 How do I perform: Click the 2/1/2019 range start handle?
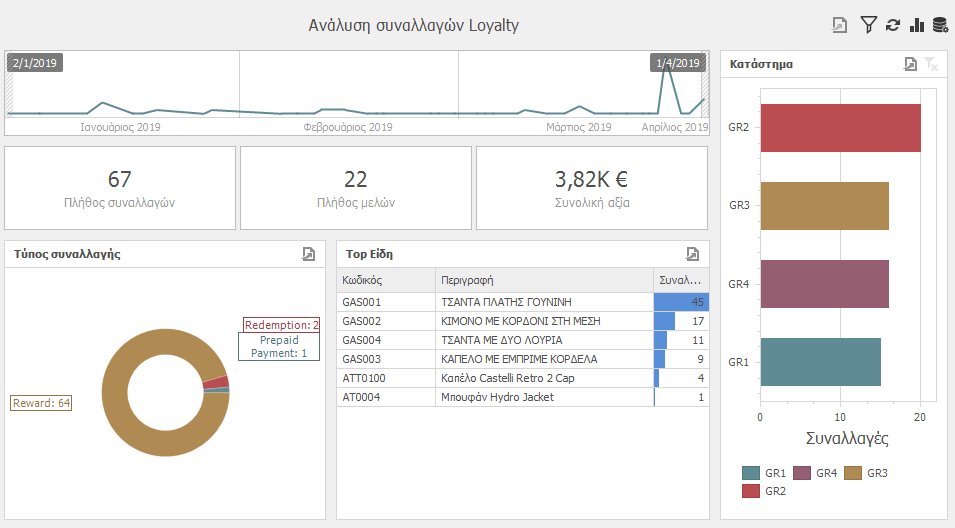click(x=35, y=63)
